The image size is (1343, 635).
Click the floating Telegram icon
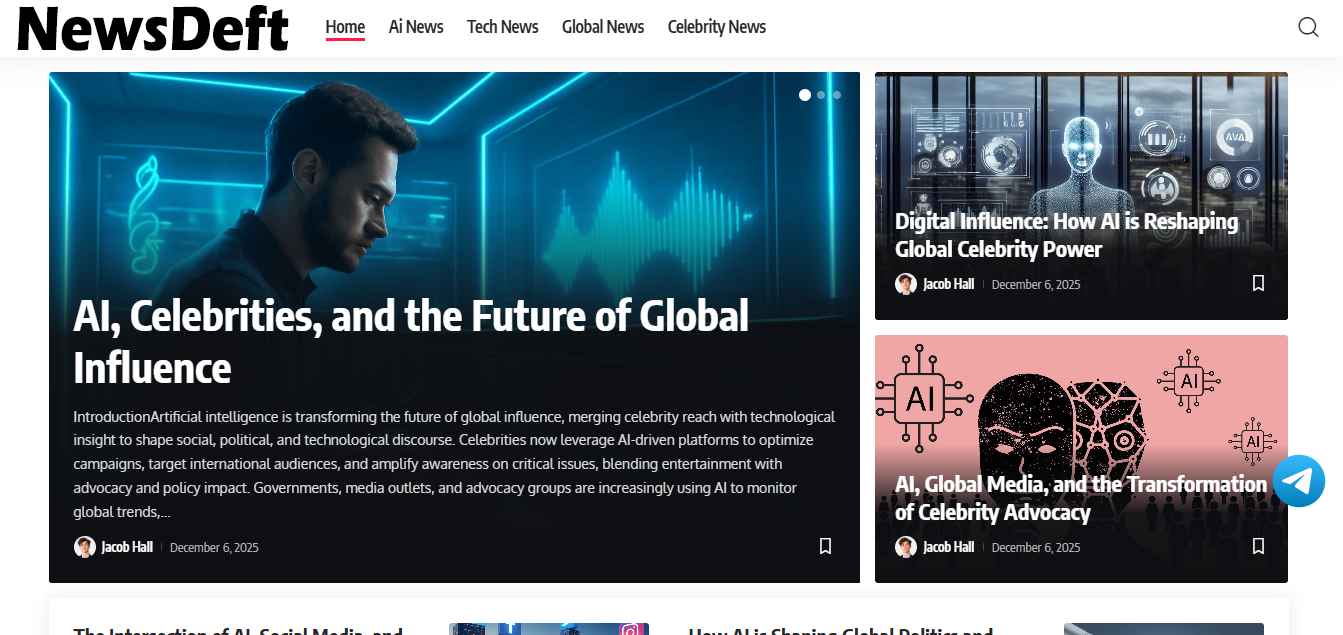1299,481
